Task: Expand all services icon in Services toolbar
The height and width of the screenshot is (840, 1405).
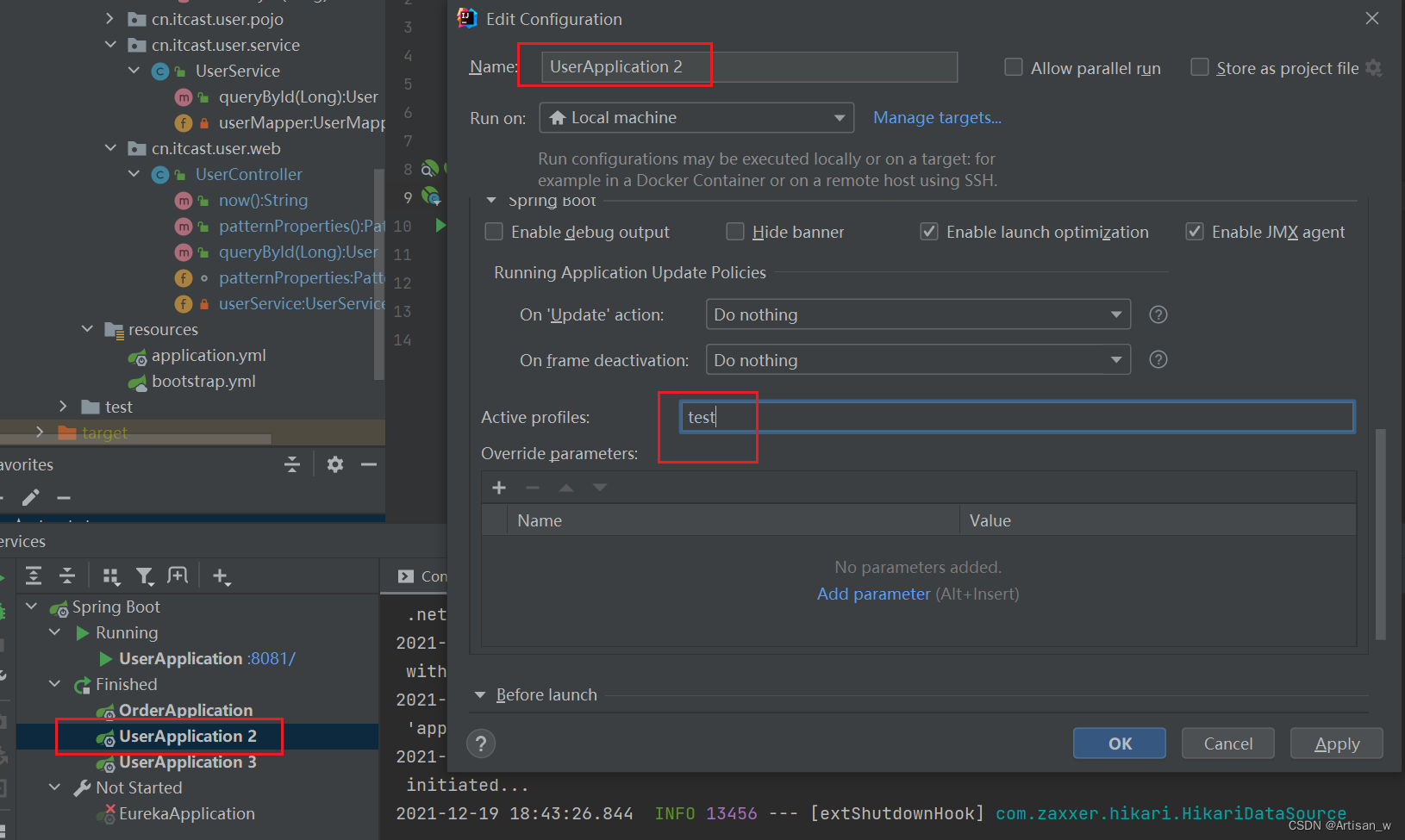Action: 34,576
